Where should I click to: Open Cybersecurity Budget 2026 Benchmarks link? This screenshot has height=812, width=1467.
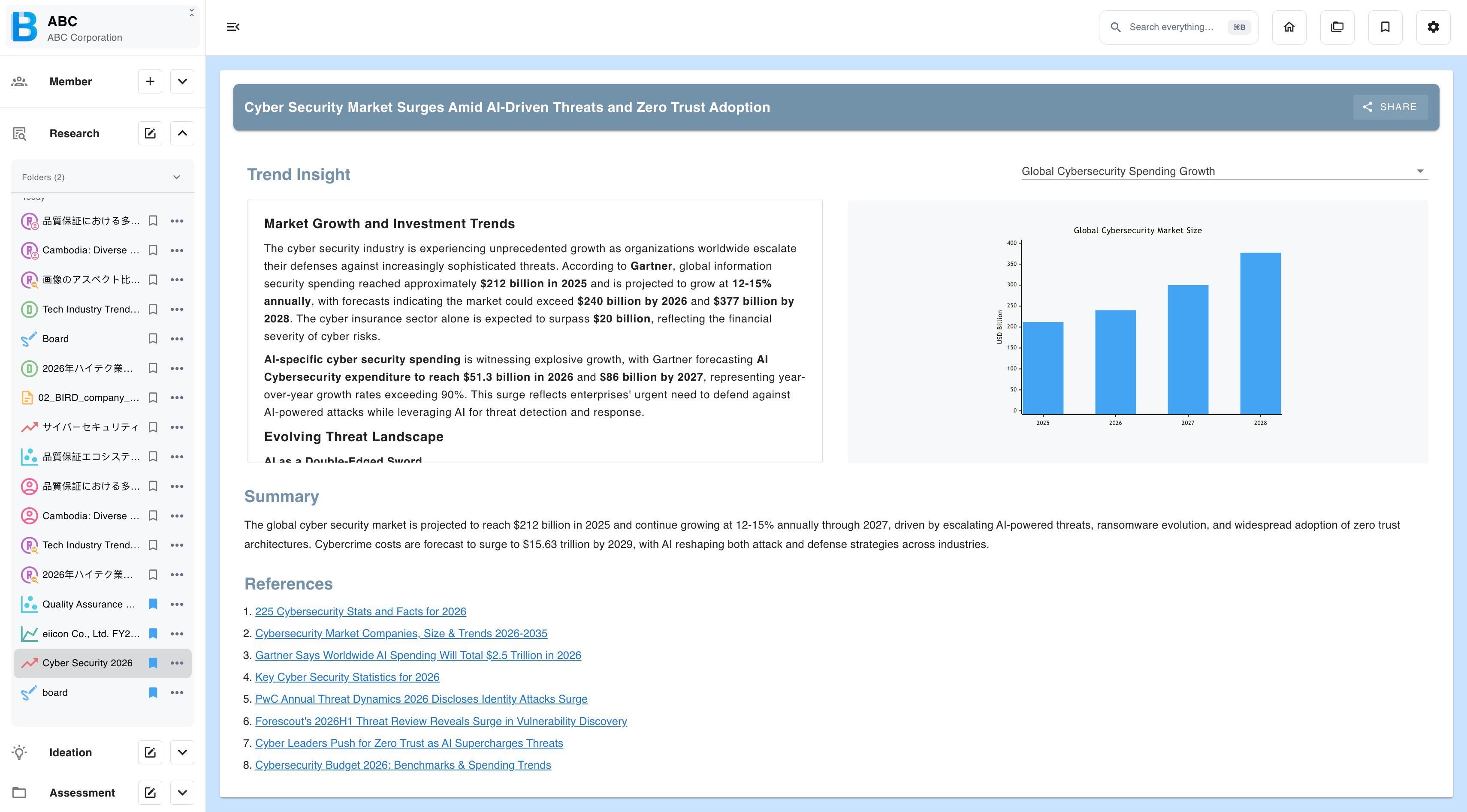click(403, 765)
